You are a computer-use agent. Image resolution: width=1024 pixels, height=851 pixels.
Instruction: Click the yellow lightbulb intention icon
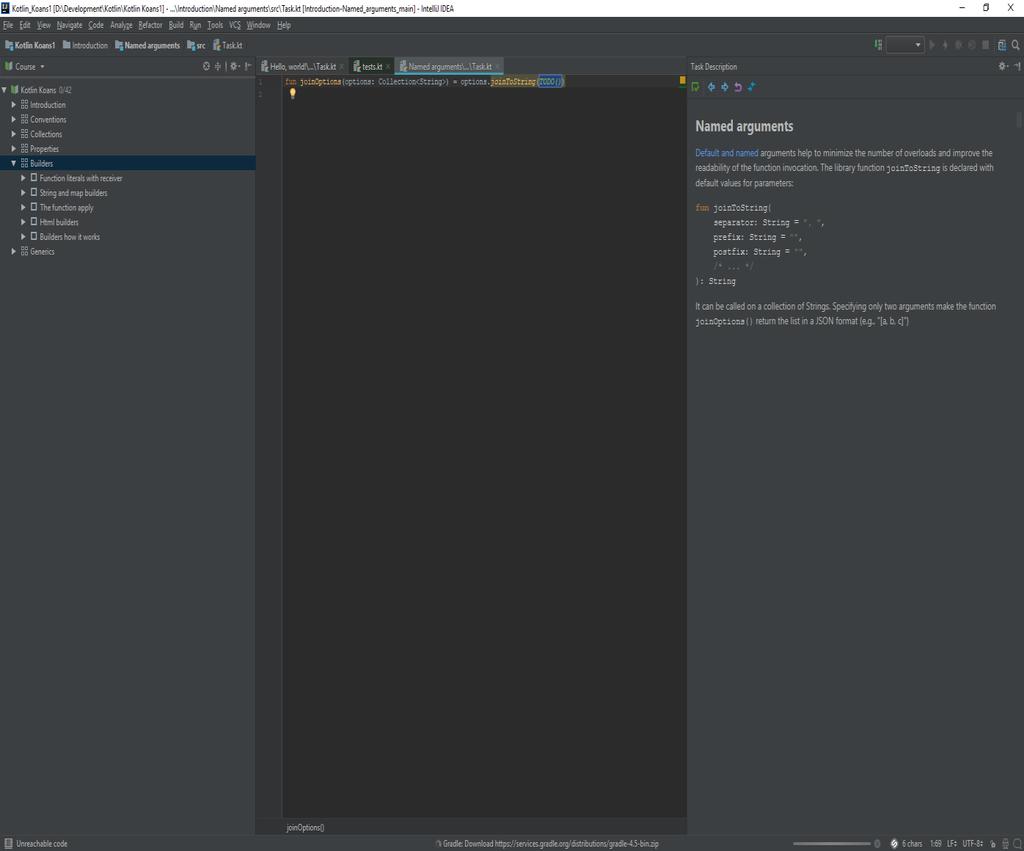[x=293, y=93]
